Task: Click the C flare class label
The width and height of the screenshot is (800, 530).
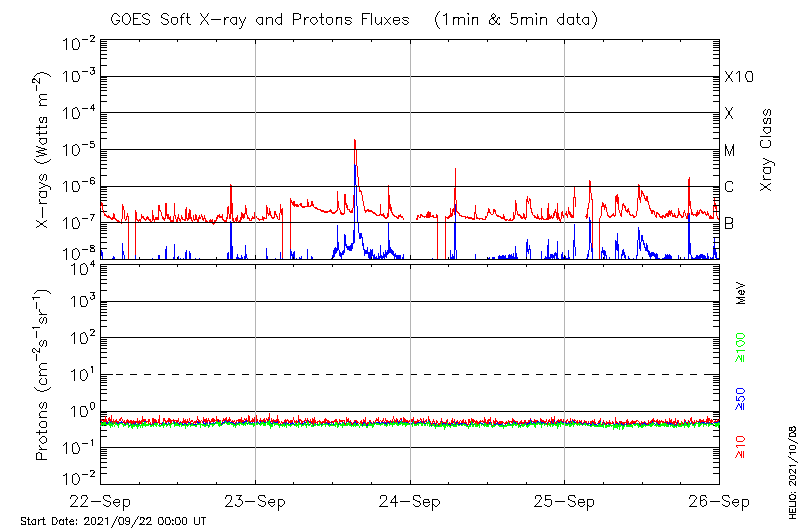Action: pyautogui.click(x=730, y=187)
